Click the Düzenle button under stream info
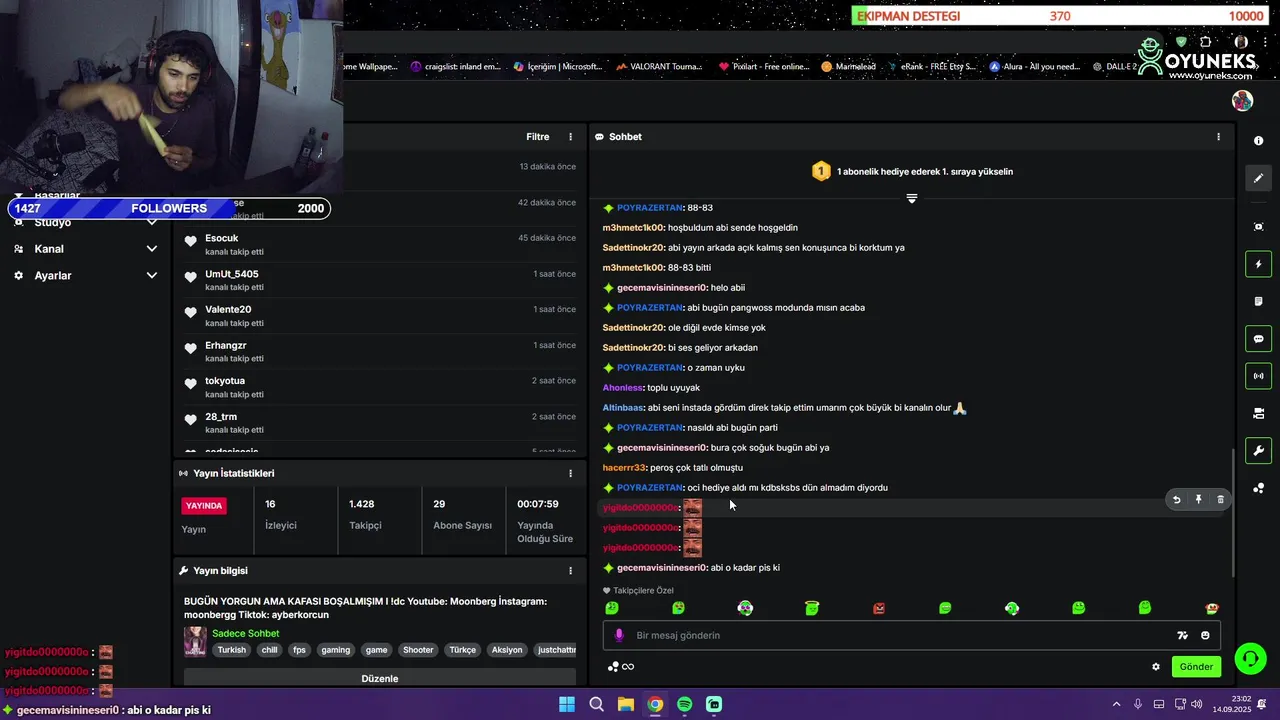 coord(380,678)
